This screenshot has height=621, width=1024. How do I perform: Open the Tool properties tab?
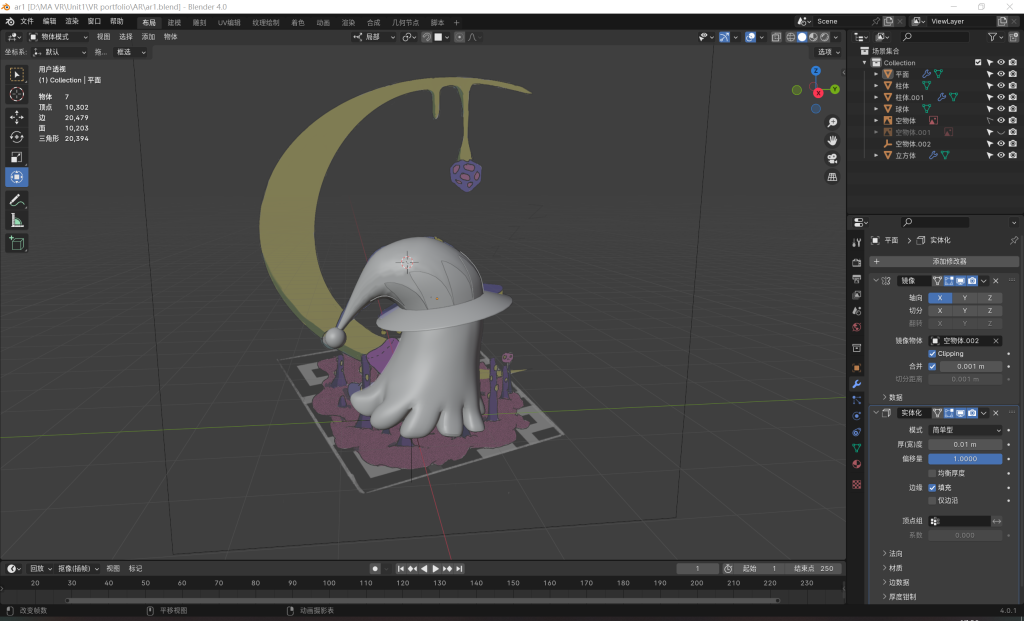click(x=857, y=243)
